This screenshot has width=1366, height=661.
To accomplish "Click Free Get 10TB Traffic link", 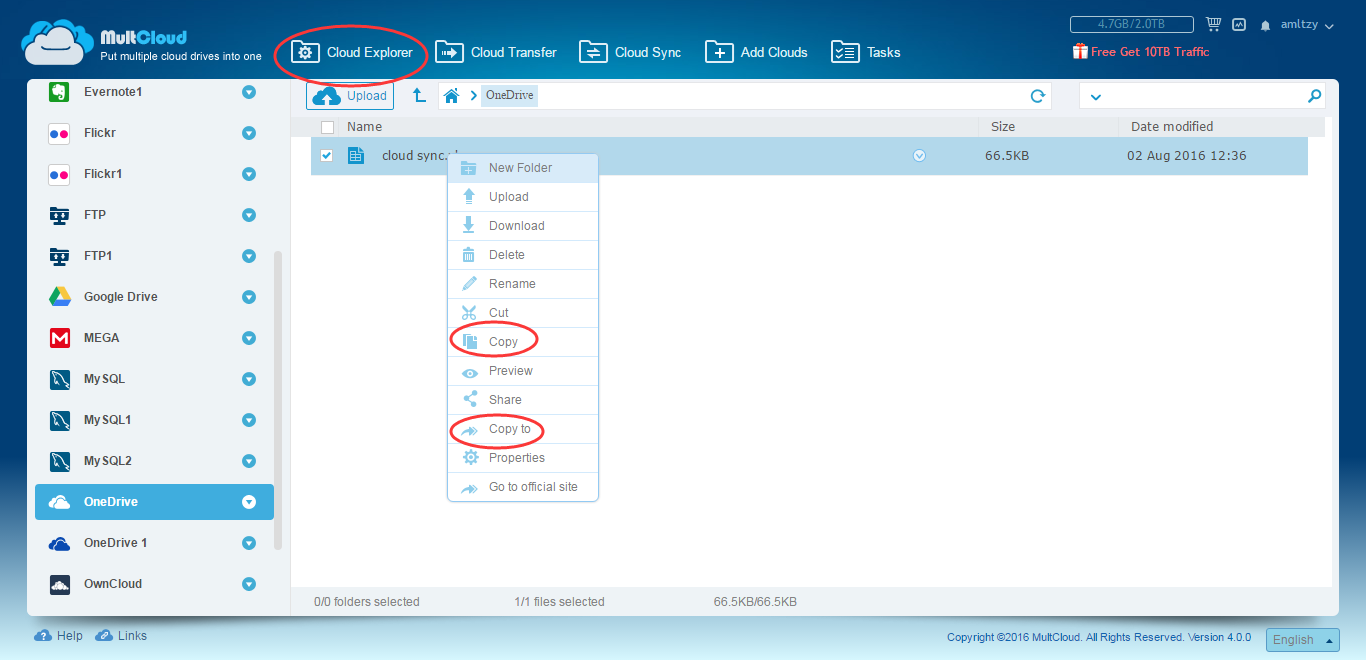I will (1141, 51).
